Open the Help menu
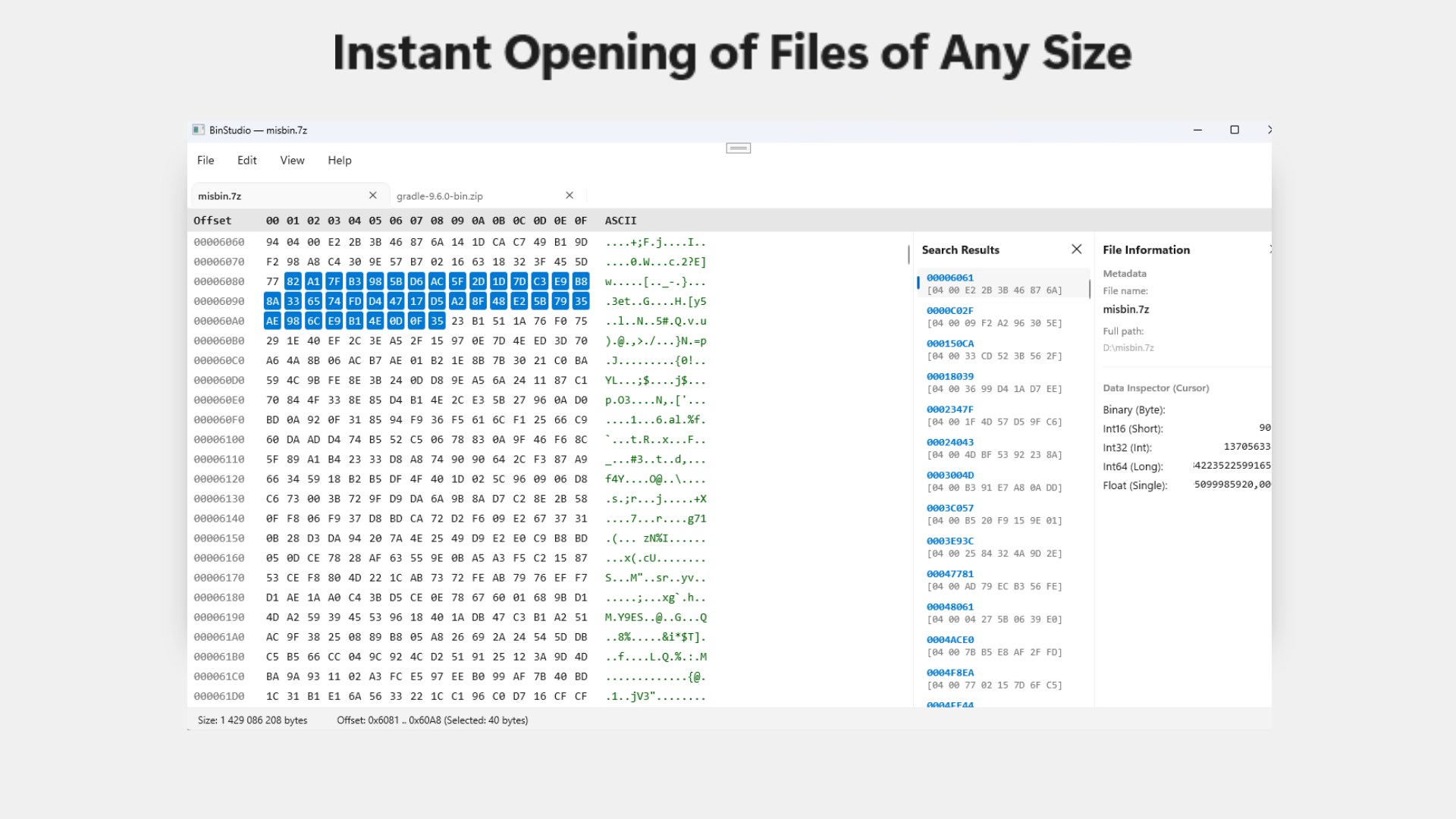Screen dimensions: 1456x819 [340, 160]
